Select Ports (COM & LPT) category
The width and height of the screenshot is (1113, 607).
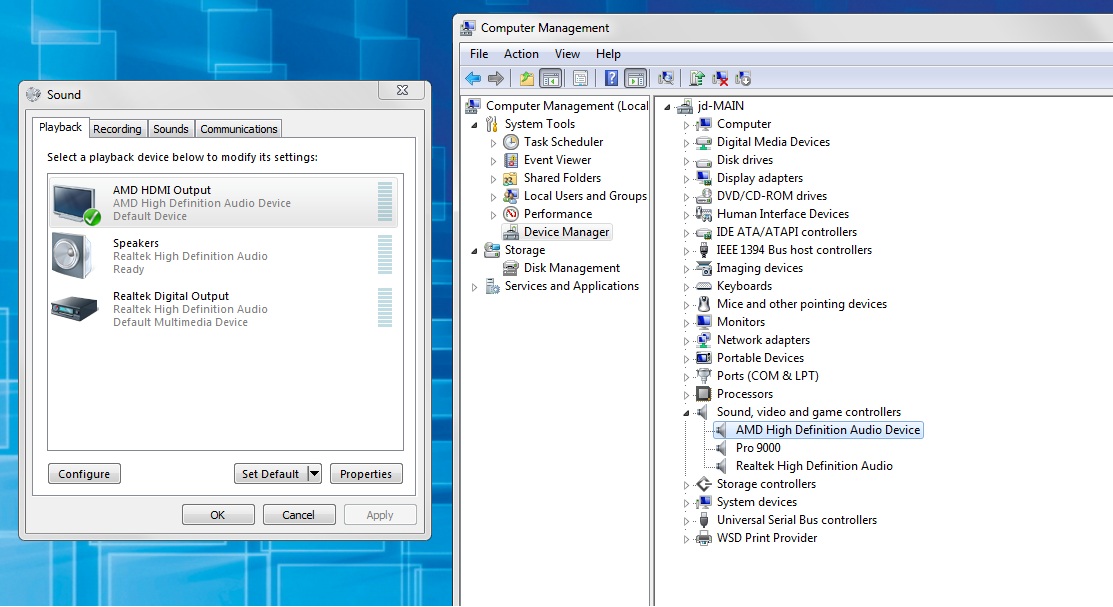(x=767, y=376)
